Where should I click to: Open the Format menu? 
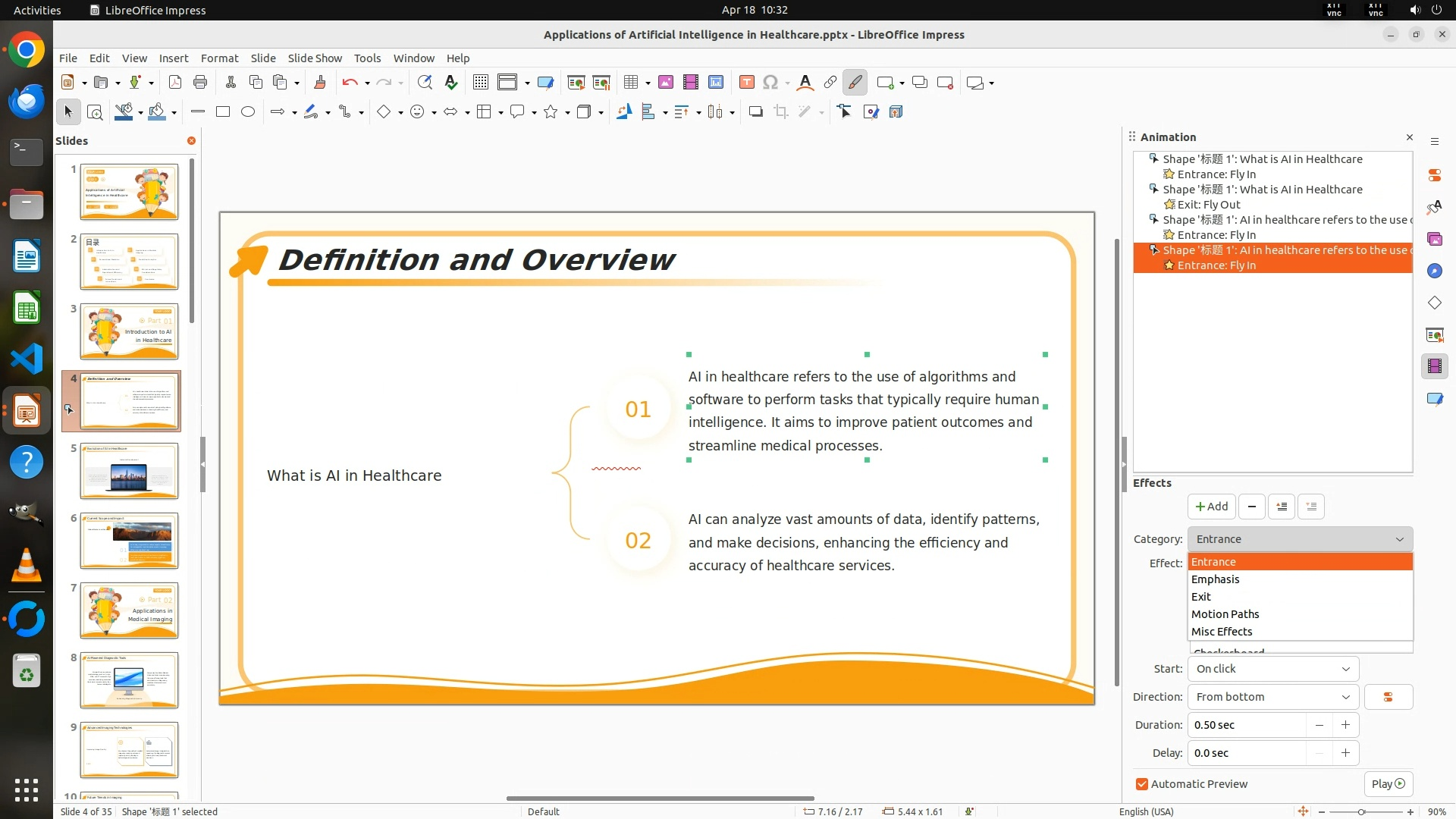219,58
